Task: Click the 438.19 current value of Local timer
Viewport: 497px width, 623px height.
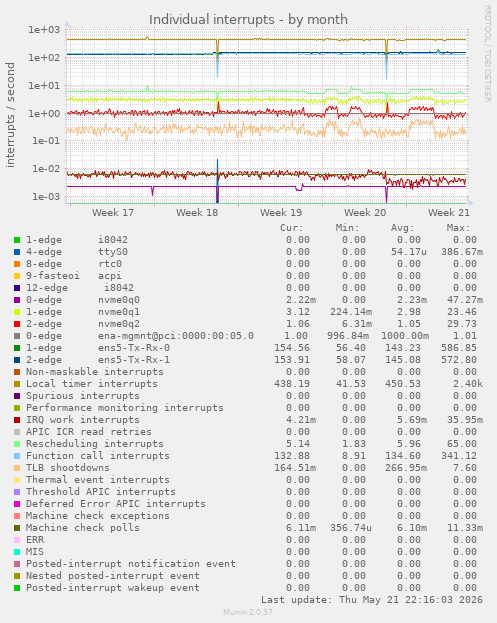Action: pyautogui.click(x=292, y=384)
